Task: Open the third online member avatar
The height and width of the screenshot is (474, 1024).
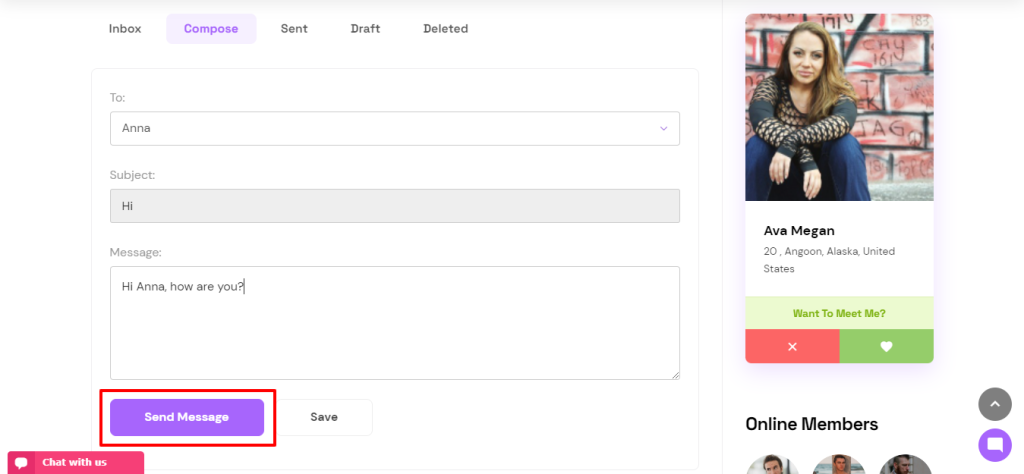Action: tap(905, 465)
